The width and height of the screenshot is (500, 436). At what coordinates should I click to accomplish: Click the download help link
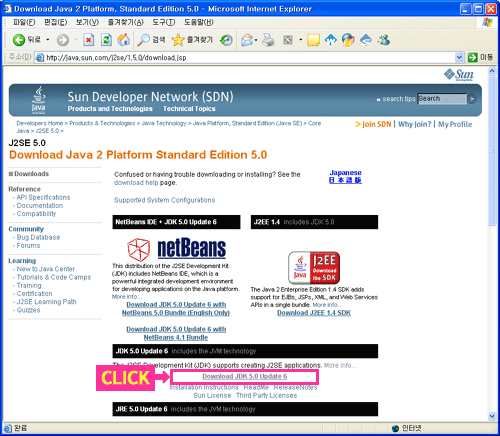click(x=136, y=183)
